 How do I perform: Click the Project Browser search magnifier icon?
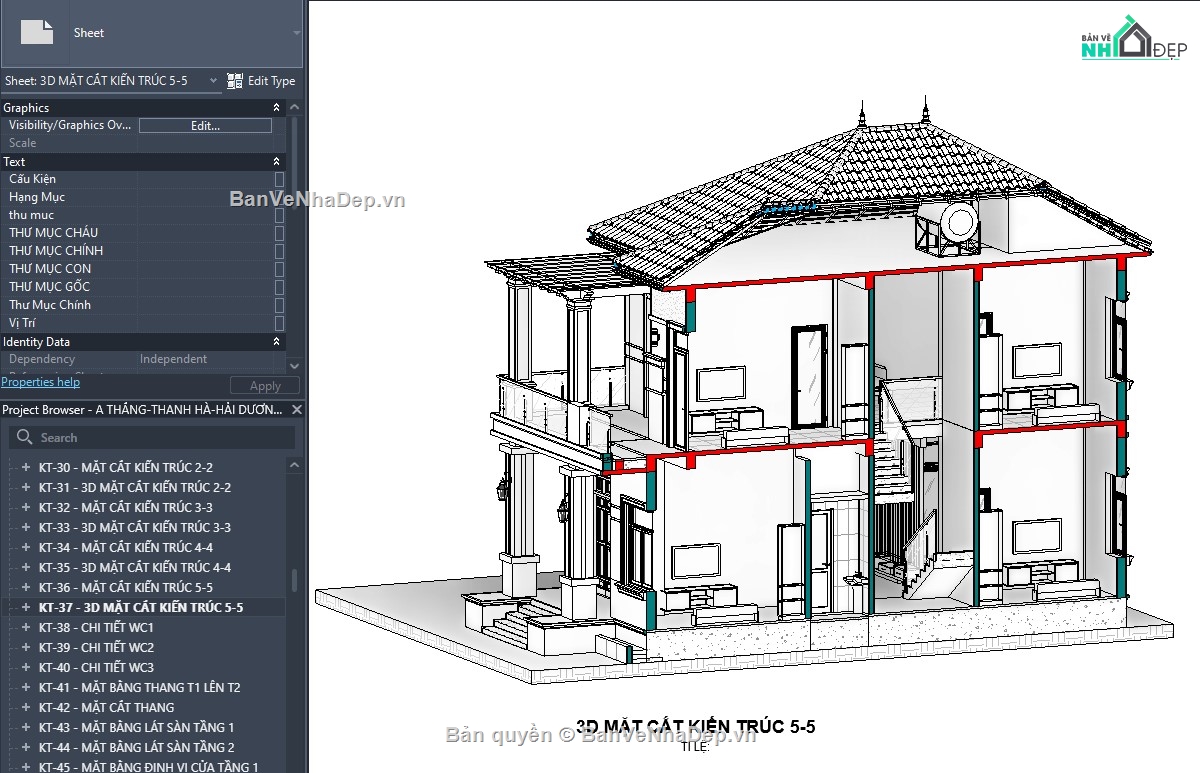click(25, 438)
